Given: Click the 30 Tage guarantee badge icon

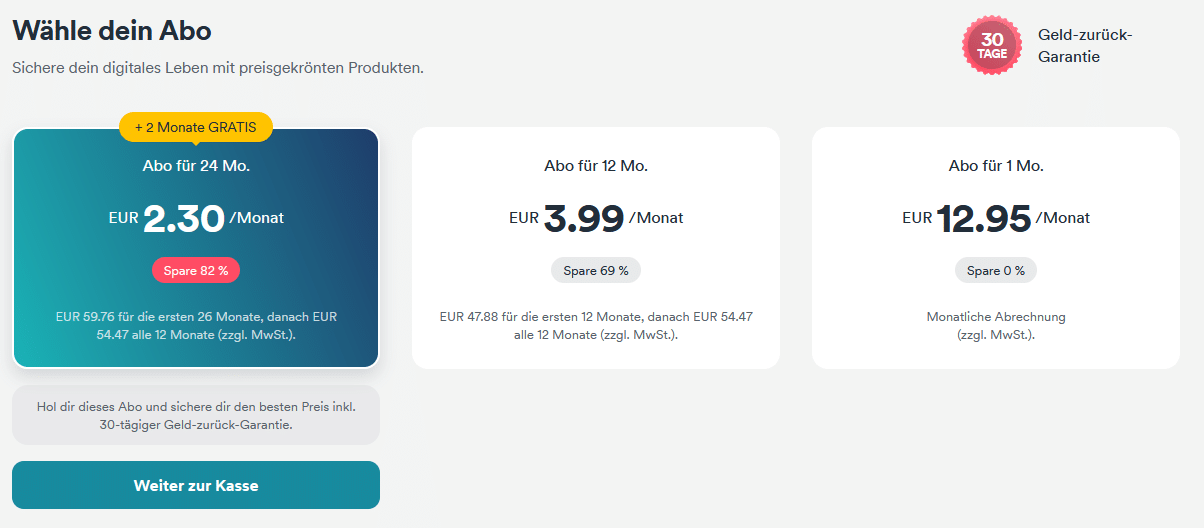Looking at the screenshot, I should pyautogui.click(x=992, y=45).
